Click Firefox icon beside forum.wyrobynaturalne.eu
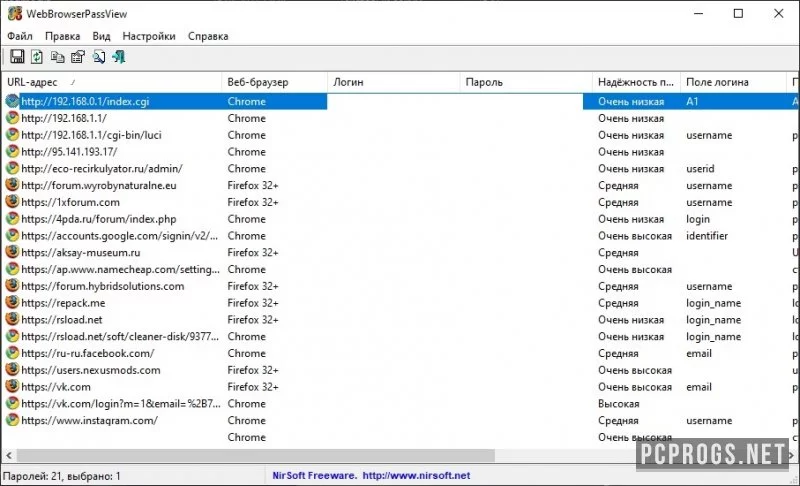Image resolution: width=800 pixels, height=486 pixels. click(x=12, y=185)
